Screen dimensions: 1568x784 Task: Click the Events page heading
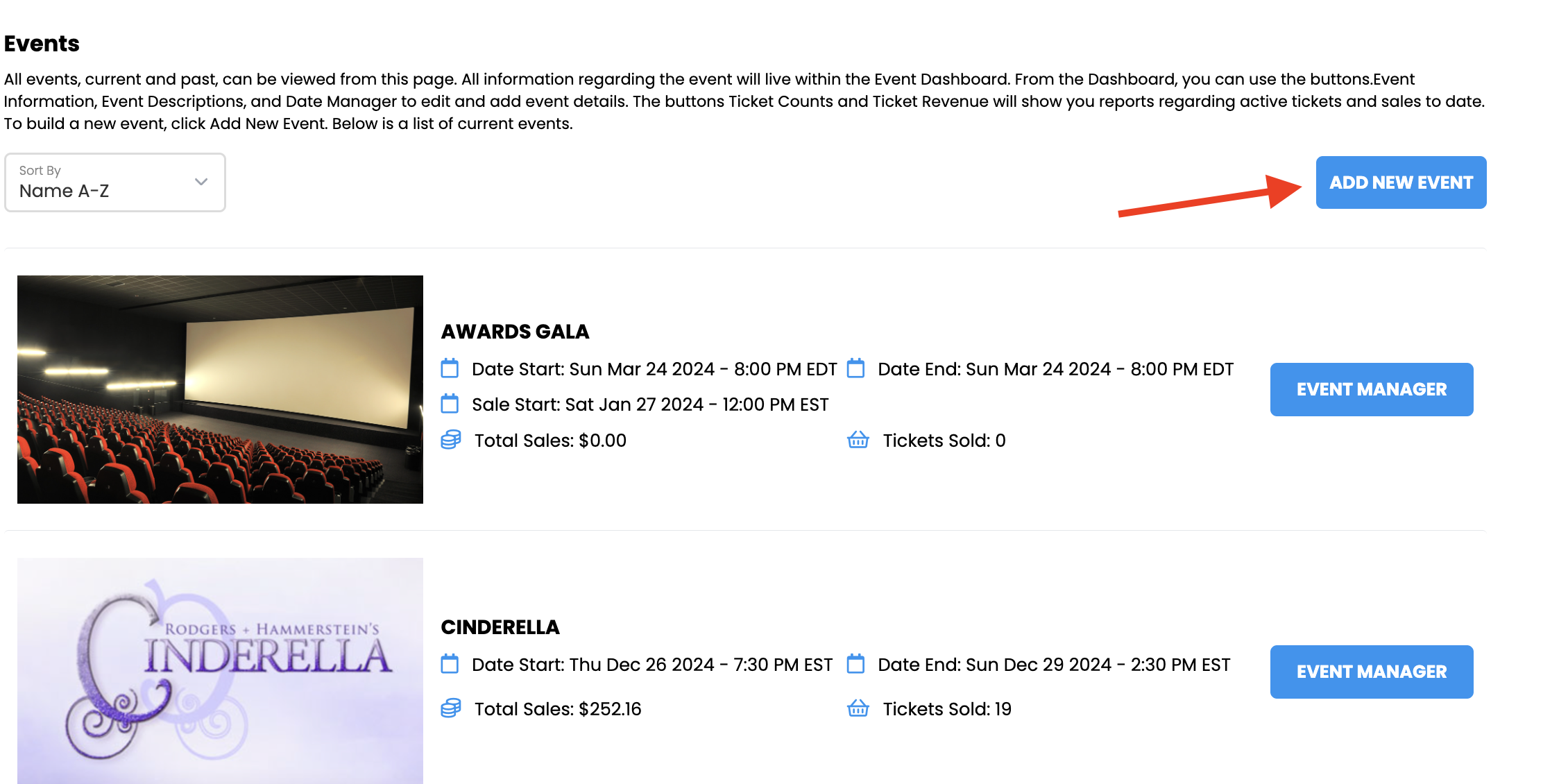tap(42, 44)
